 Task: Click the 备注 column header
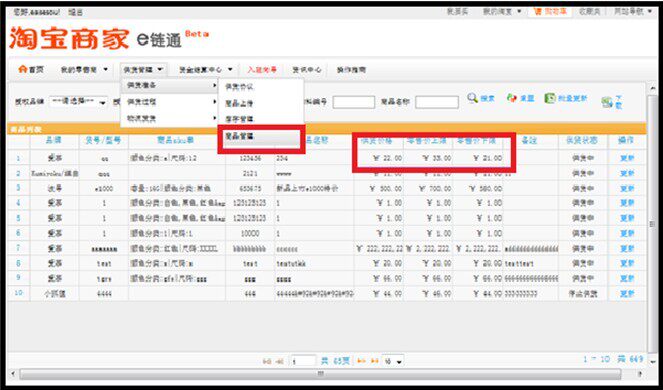tap(529, 140)
